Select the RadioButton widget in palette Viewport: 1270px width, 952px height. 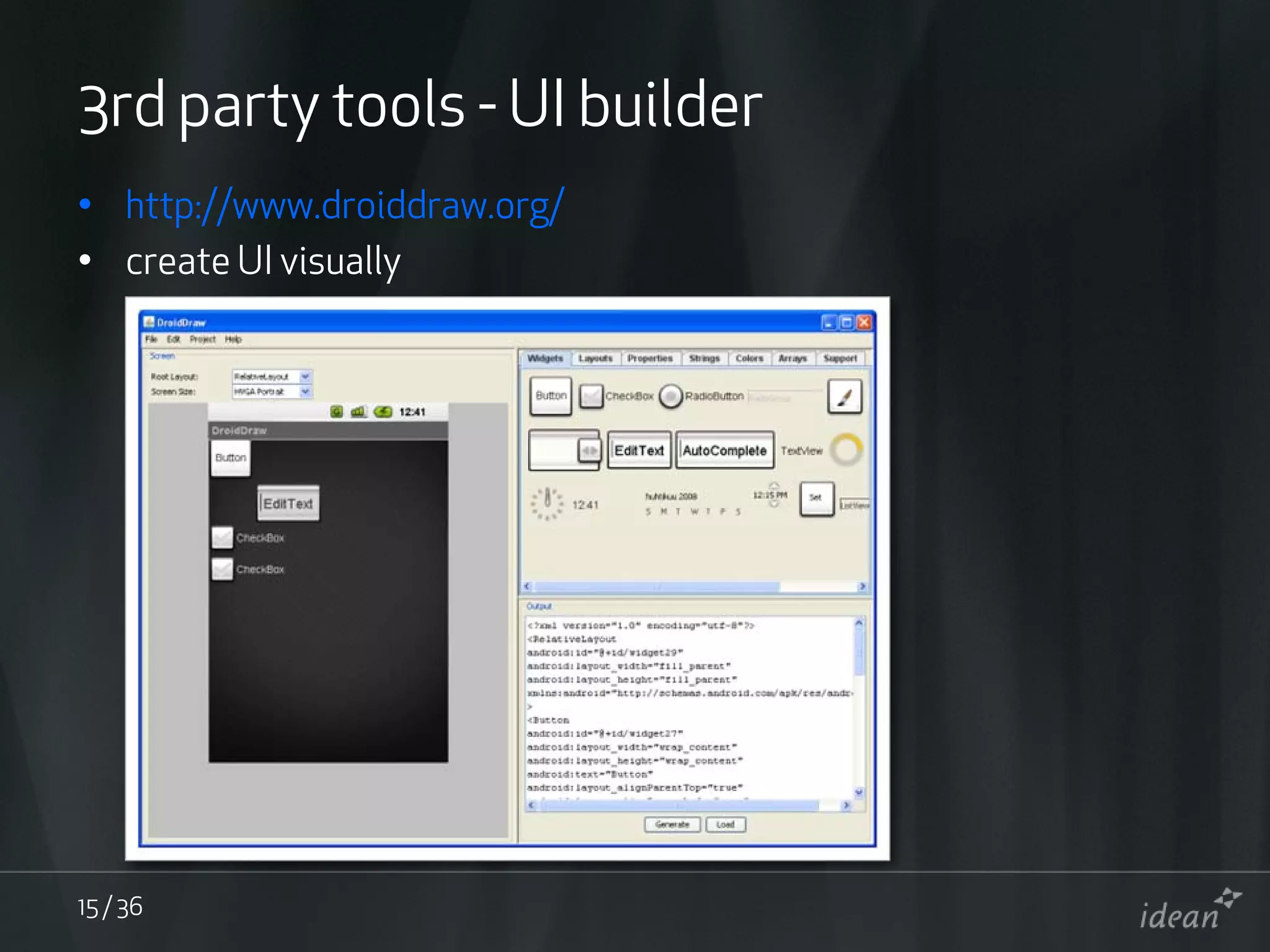(671, 396)
